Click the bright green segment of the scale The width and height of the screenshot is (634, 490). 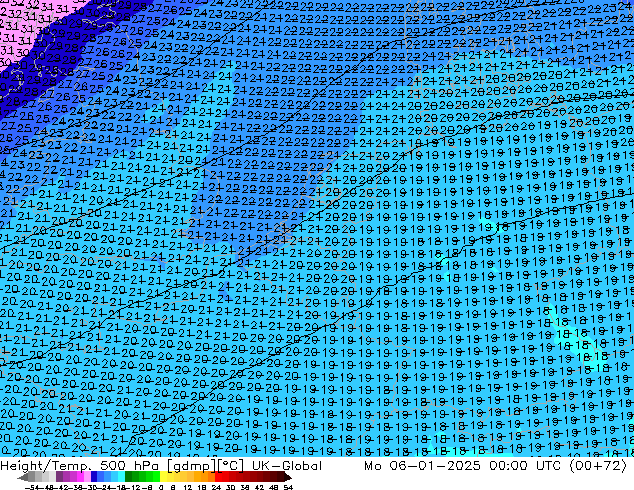tap(156, 478)
